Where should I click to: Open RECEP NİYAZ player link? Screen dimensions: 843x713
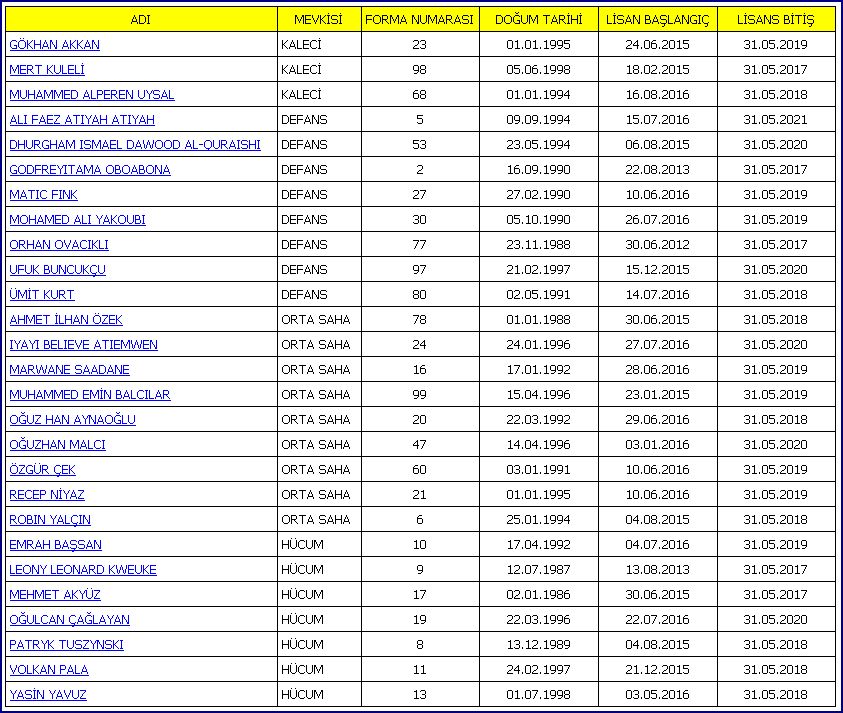(47, 495)
